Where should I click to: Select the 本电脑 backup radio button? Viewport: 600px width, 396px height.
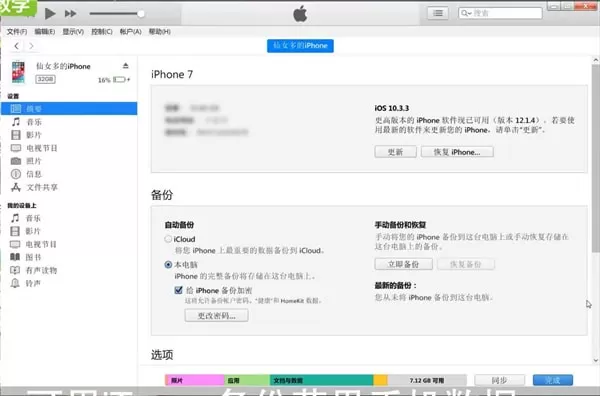click(168, 264)
